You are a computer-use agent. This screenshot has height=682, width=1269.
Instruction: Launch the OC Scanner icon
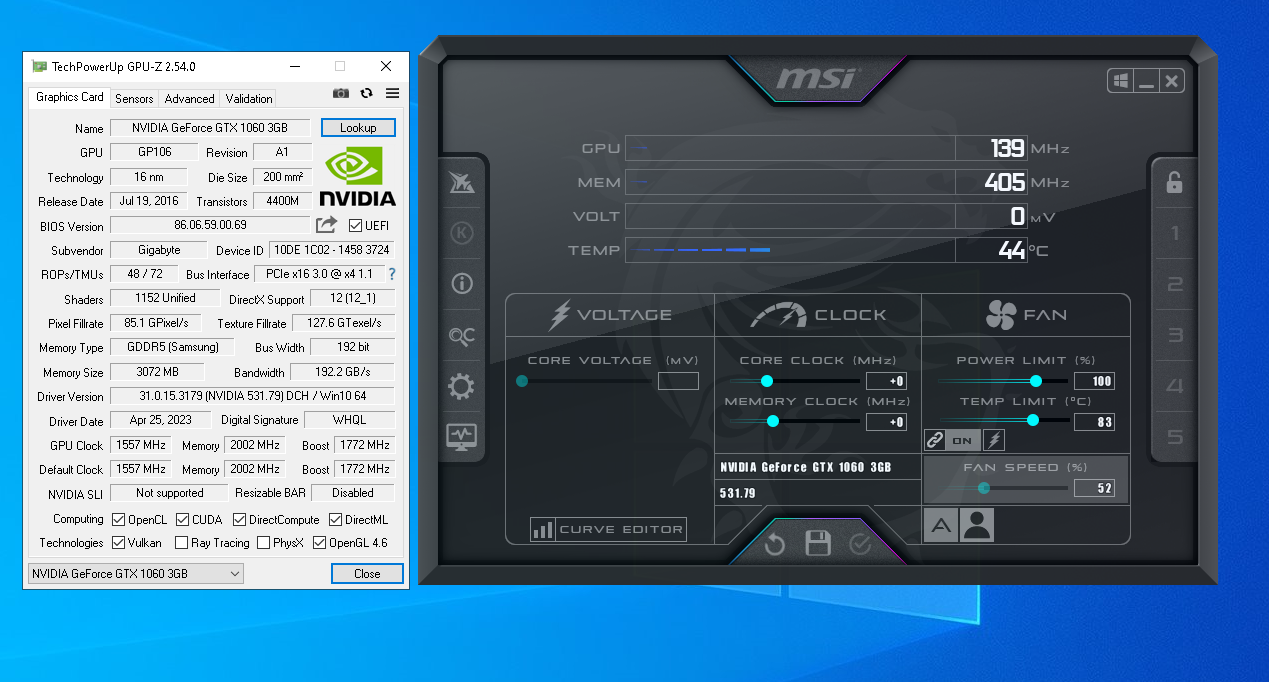pos(462,336)
